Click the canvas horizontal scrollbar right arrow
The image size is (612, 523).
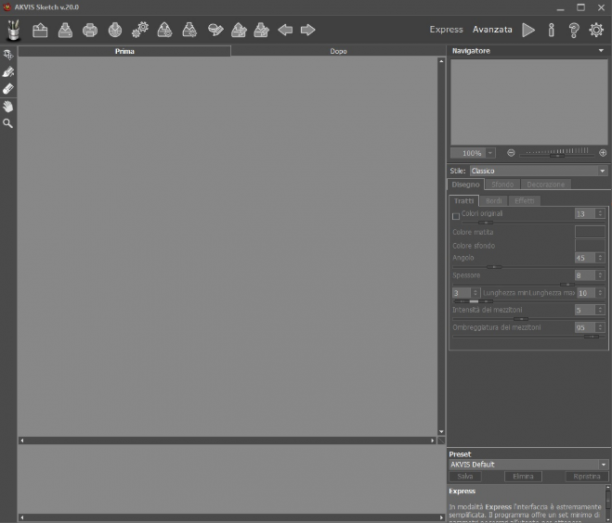pyautogui.click(x=432, y=440)
